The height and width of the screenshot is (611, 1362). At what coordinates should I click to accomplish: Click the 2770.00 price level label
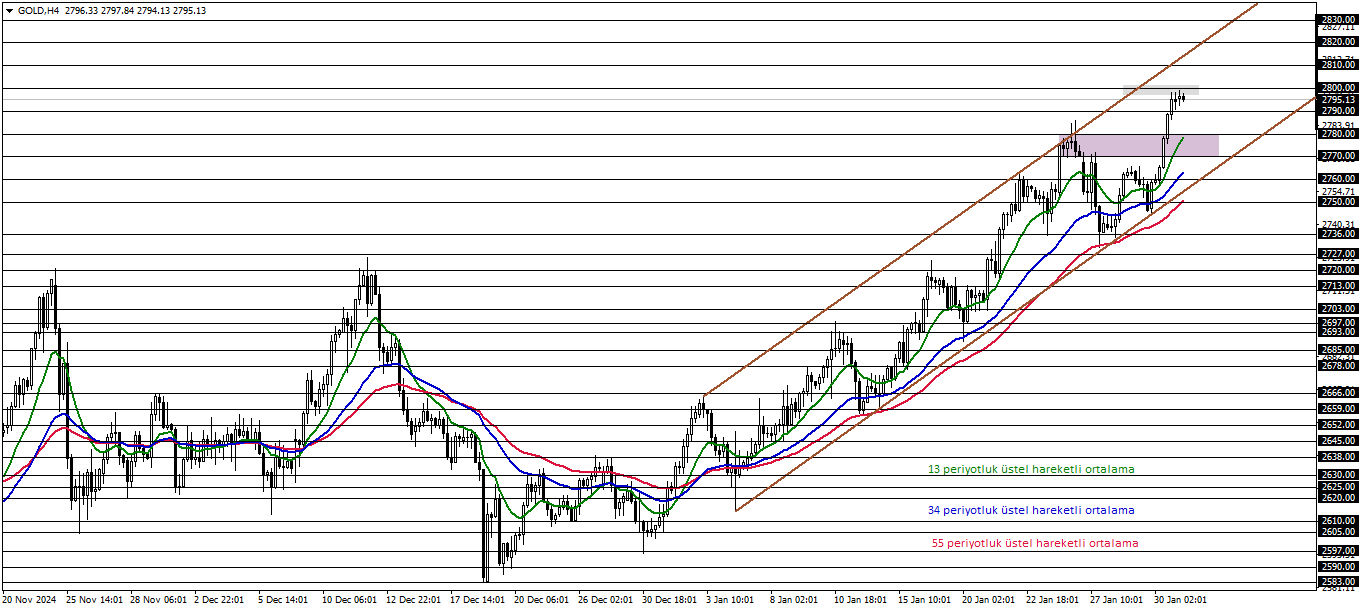tap(1338, 157)
